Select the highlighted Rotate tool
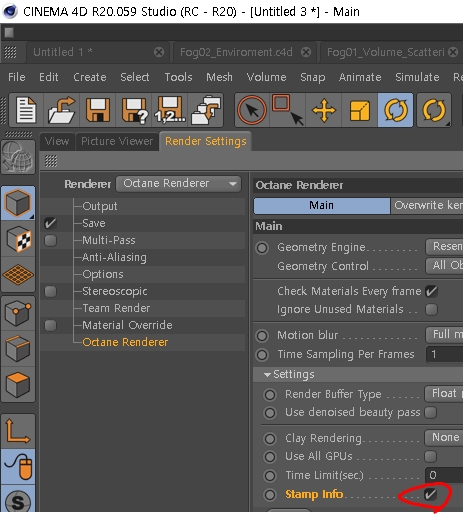The height and width of the screenshot is (514, 463). (395, 110)
